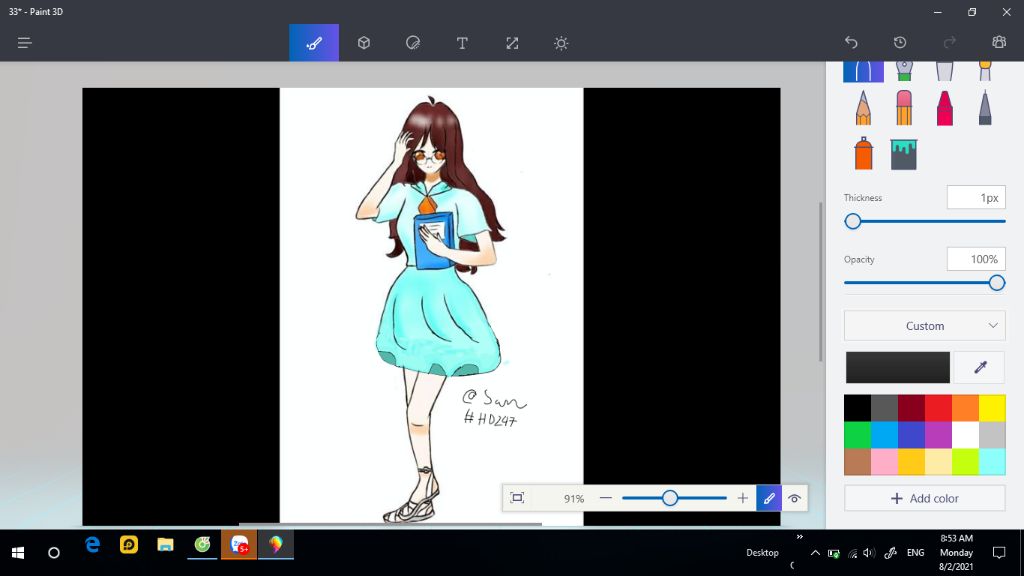Select the Watercolor brush
1024x576 pixels.
click(985, 71)
